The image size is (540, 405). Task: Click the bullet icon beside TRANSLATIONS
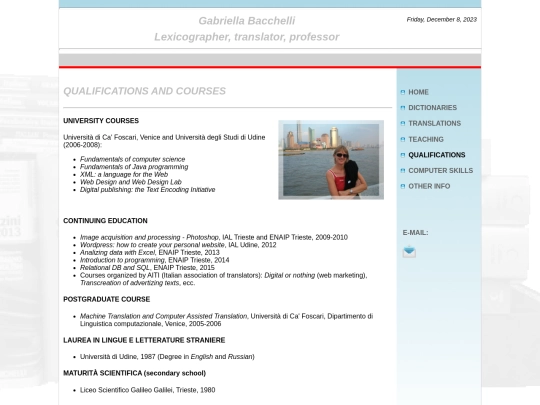pos(403,123)
